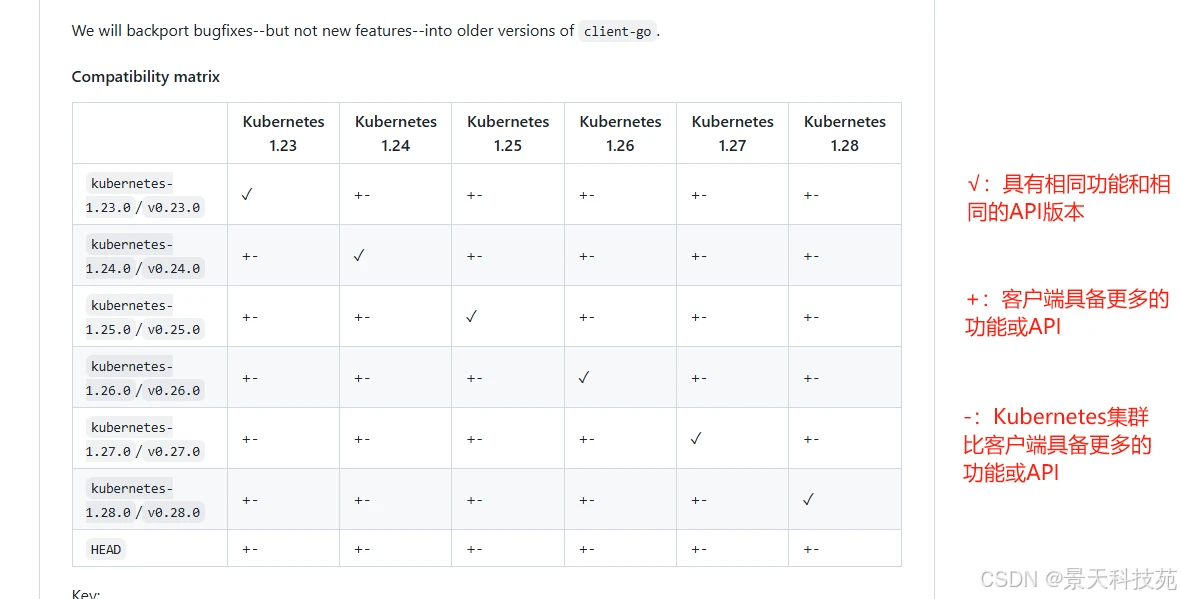
Task: Select the Kubernetes 1.28 column header
Action: coord(844,133)
